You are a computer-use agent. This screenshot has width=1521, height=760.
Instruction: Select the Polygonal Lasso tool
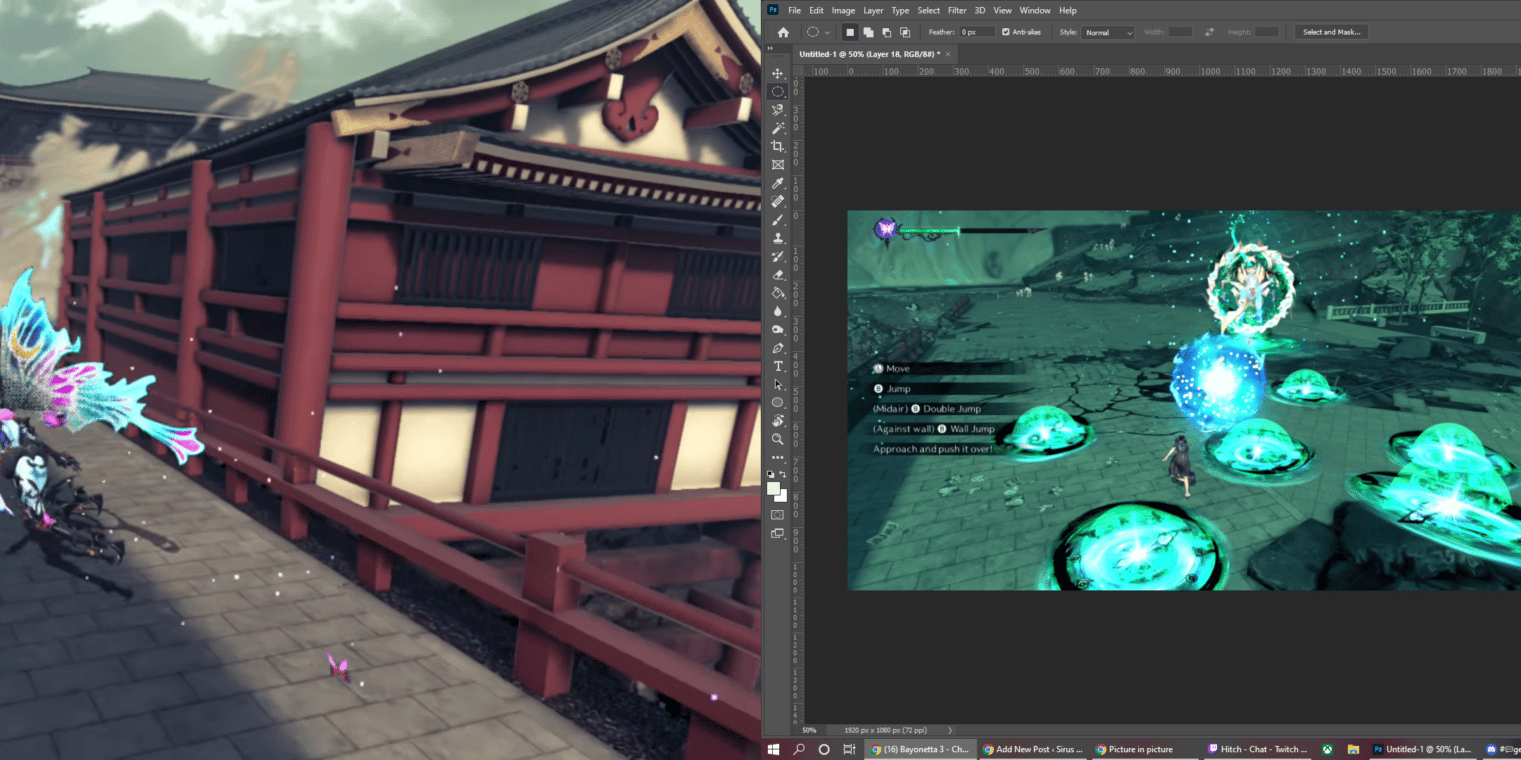[778, 110]
